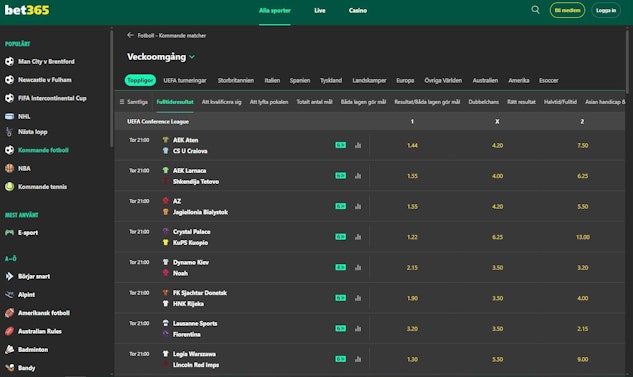Click the Alpint ski icon
The width and height of the screenshot is (633, 377).
tap(9, 295)
